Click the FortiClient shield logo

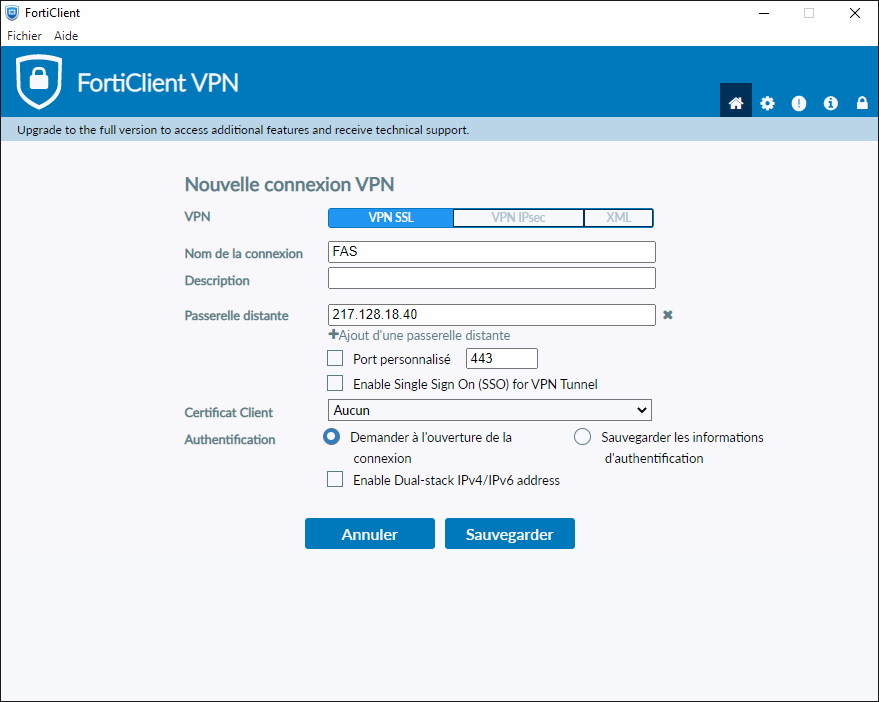click(39, 81)
